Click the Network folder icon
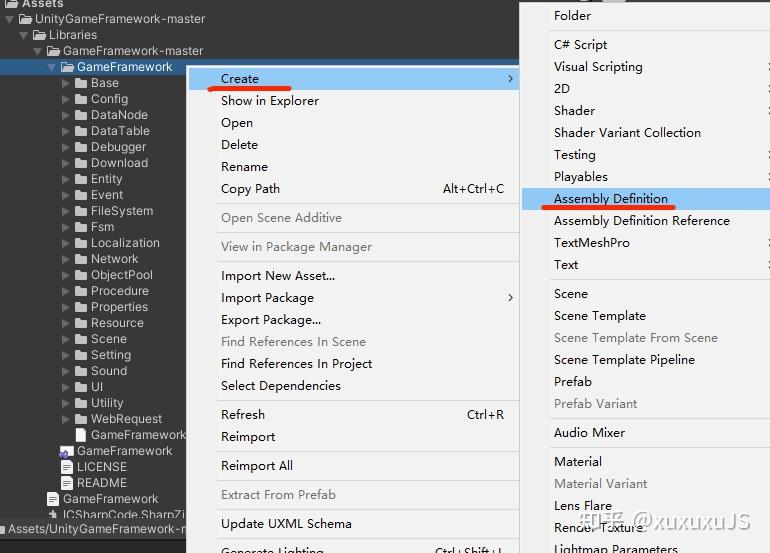Screen dimensions: 770x553 [x=81, y=259]
